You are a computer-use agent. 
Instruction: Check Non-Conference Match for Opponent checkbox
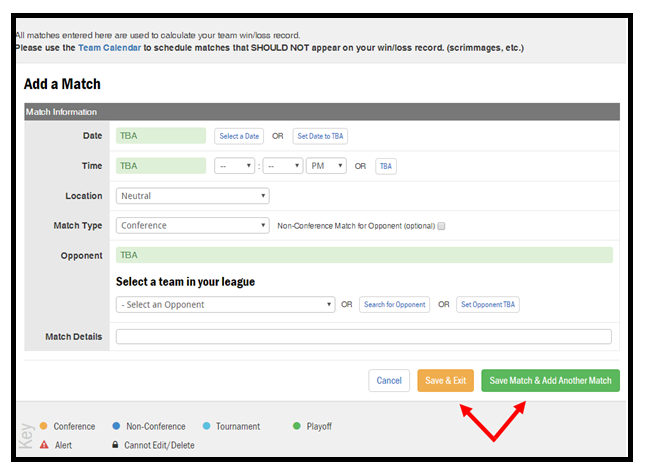[x=441, y=226]
